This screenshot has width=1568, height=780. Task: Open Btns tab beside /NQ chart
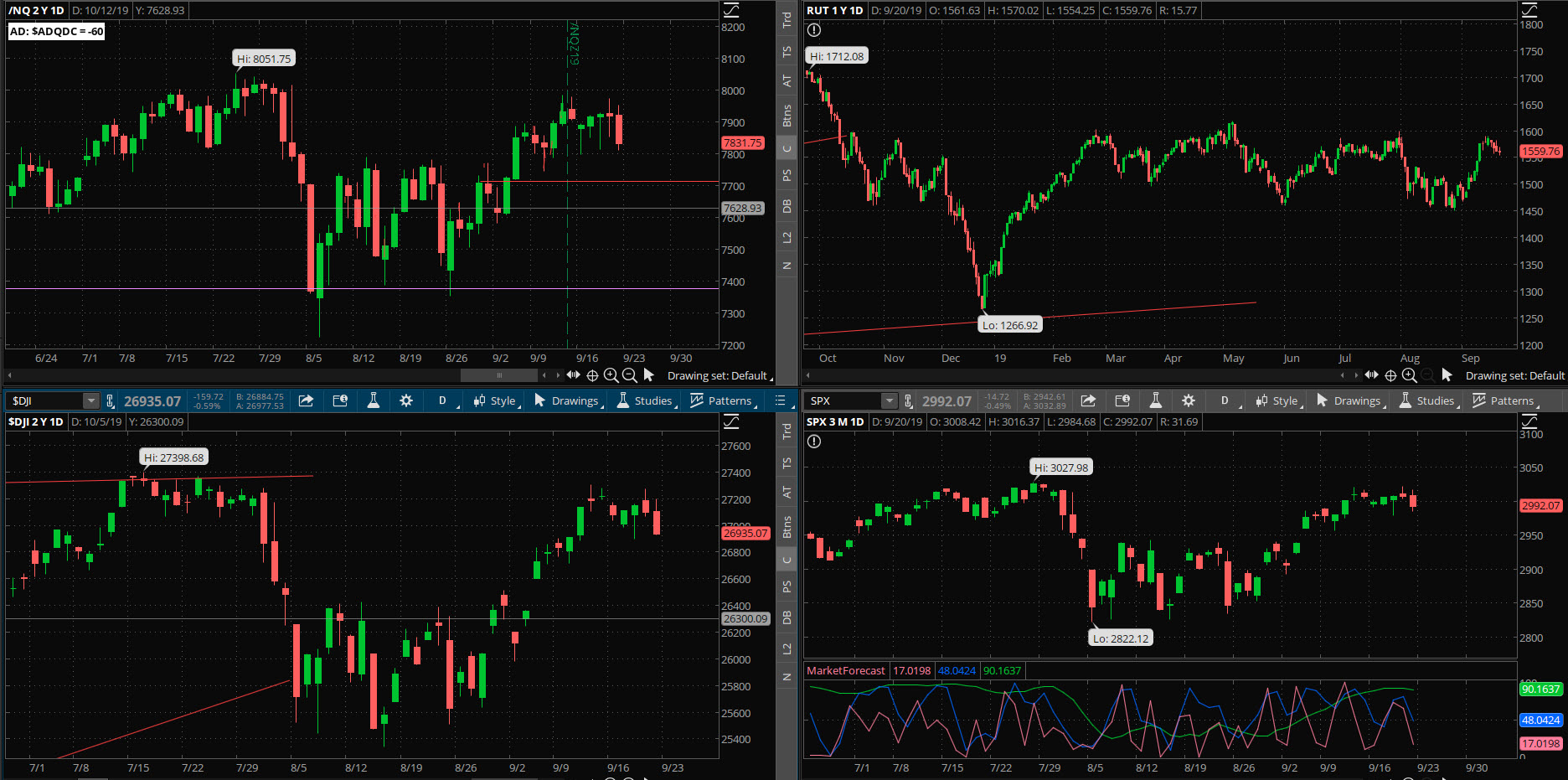click(787, 116)
